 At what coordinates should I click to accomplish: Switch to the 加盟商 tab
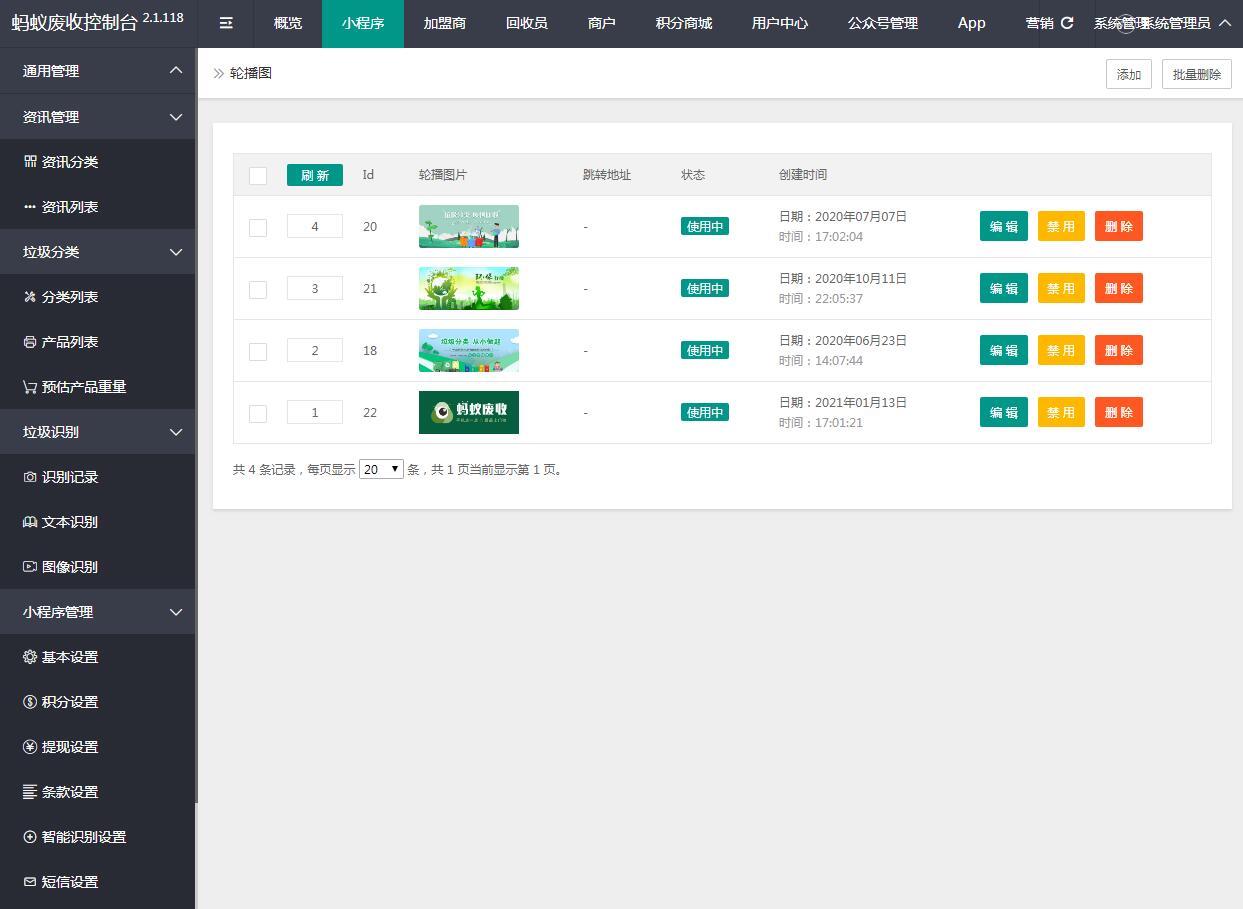444,23
